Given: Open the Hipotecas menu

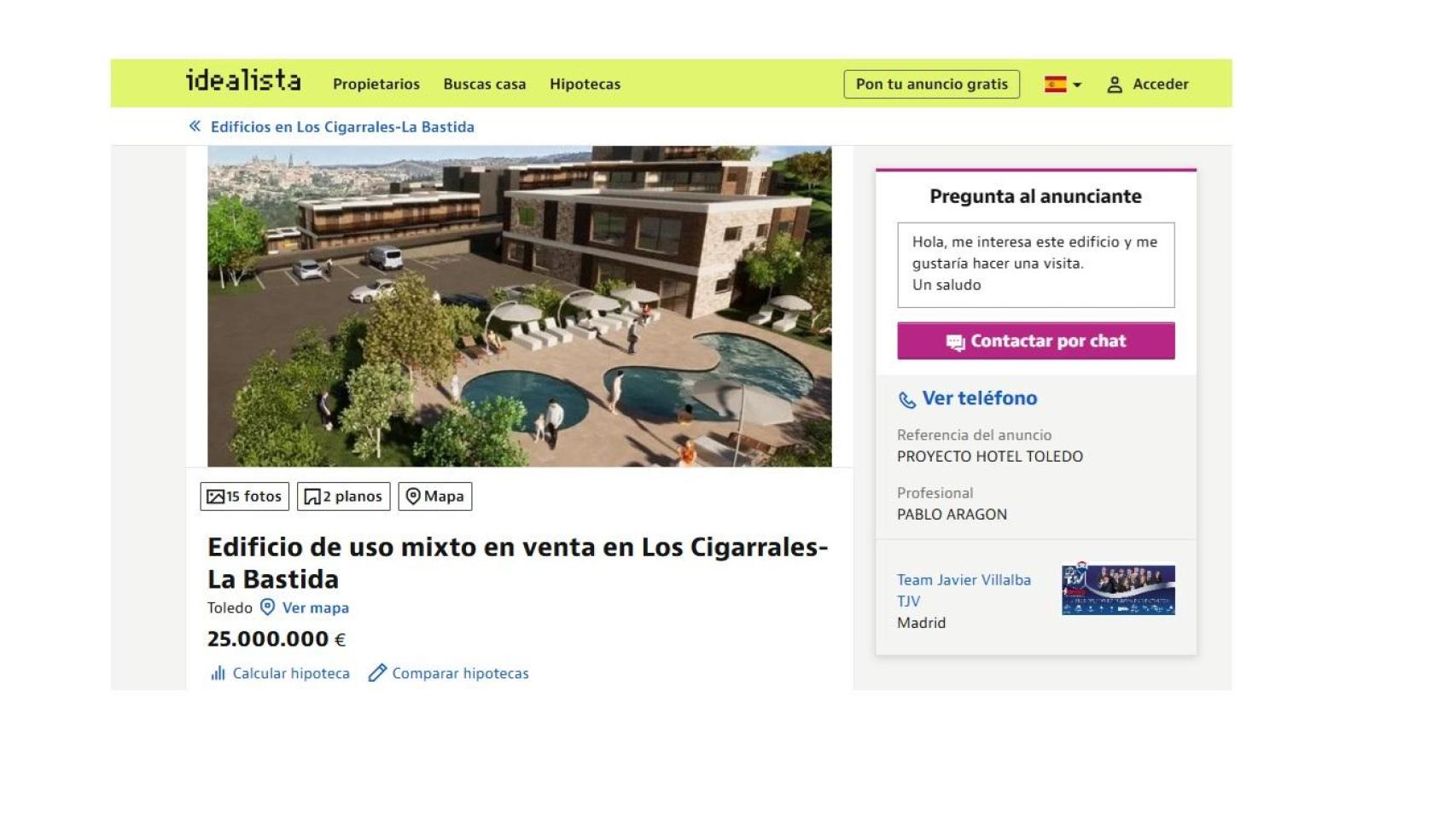Looking at the screenshot, I should (x=585, y=84).
